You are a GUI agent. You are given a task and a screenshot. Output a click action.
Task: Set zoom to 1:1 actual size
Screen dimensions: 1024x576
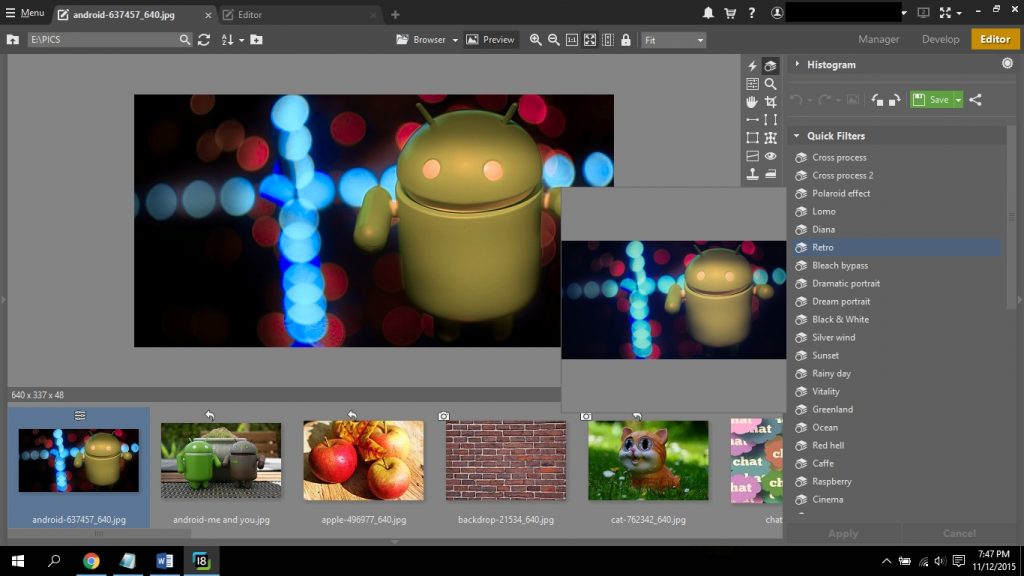click(x=572, y=40)
